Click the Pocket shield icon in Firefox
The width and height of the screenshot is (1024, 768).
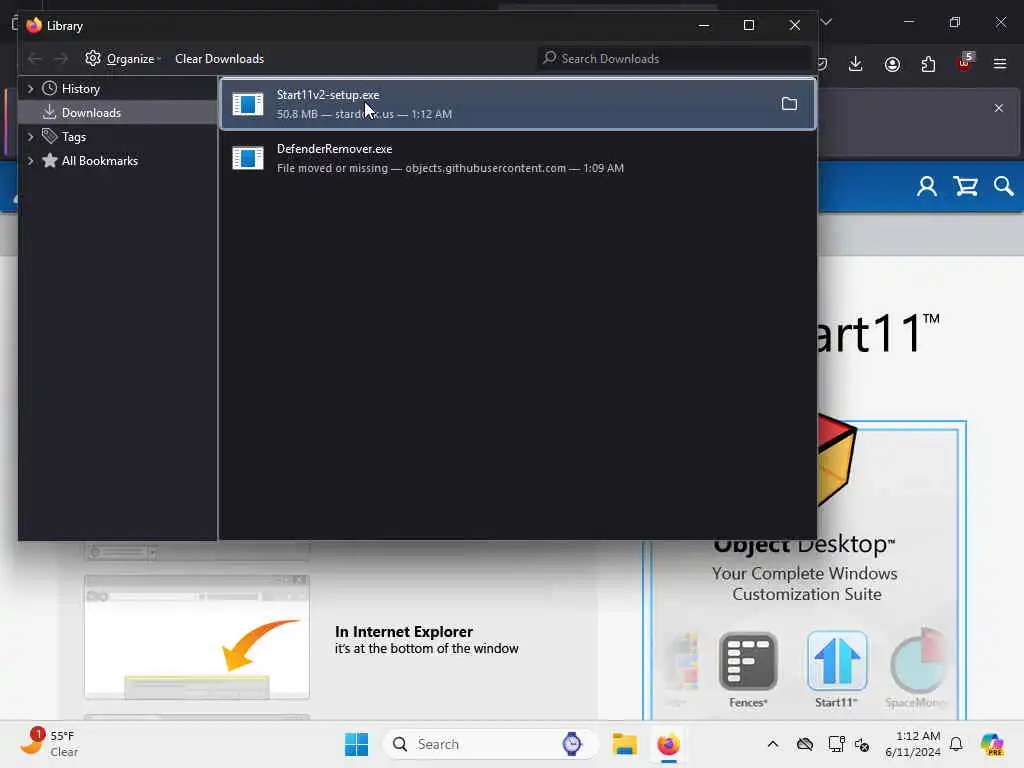(822, 64)
